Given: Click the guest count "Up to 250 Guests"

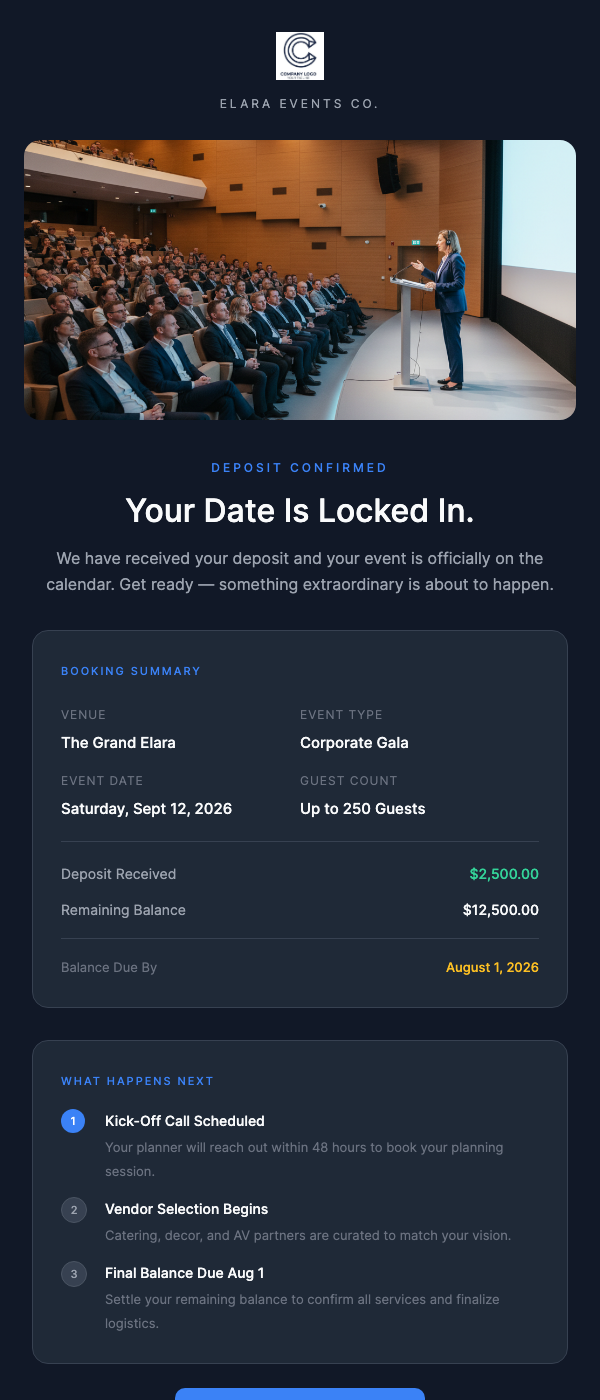Looking at the screenshot, I should point(360,808).
